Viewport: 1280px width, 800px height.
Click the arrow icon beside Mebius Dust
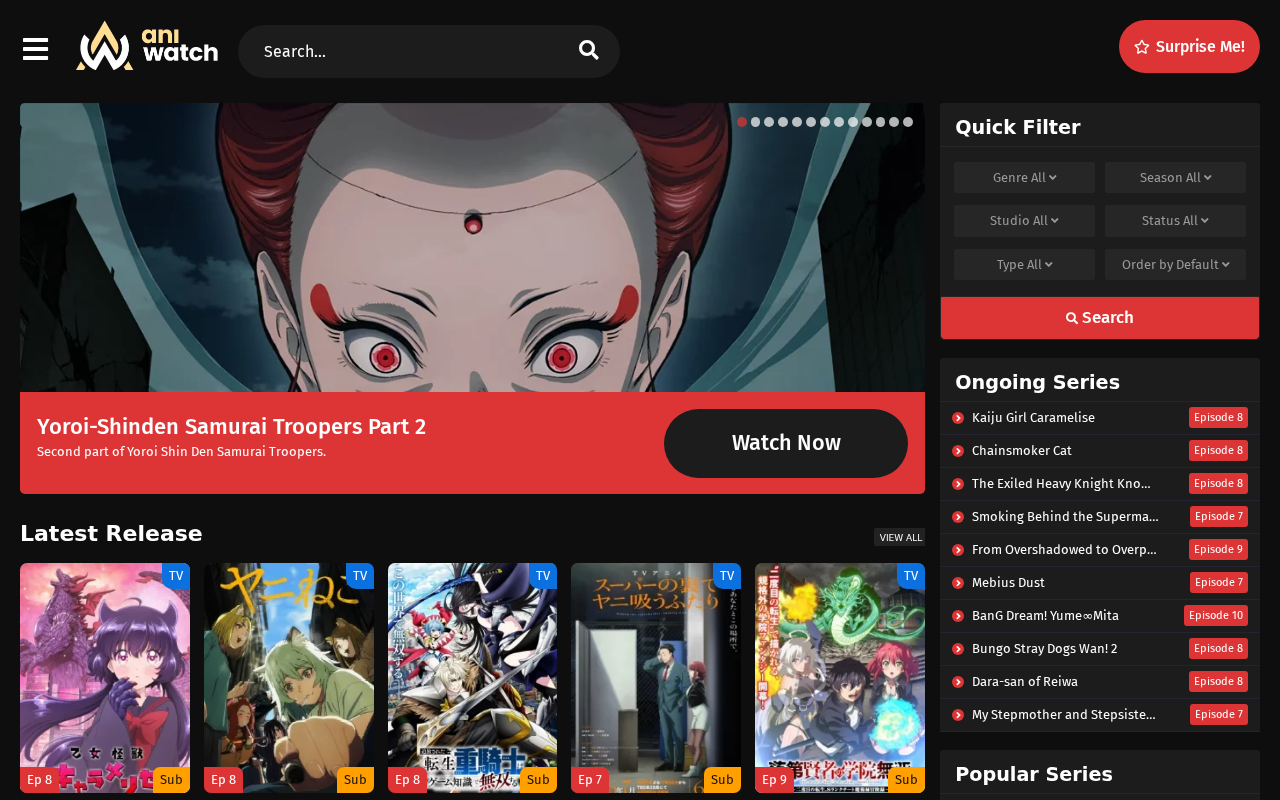click(958, 583)
